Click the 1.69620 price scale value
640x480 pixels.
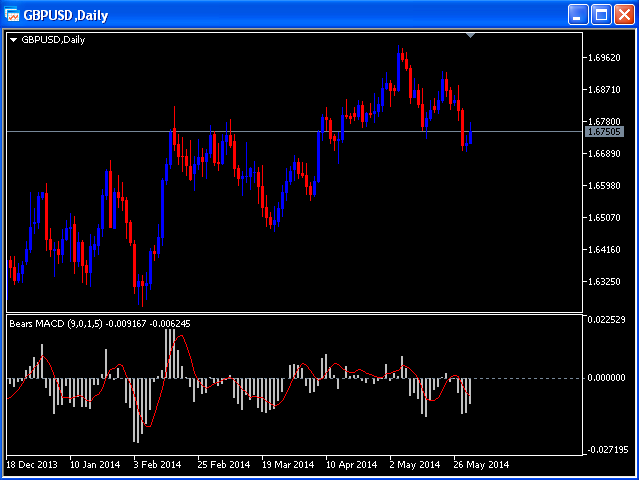tap(604, 57)
